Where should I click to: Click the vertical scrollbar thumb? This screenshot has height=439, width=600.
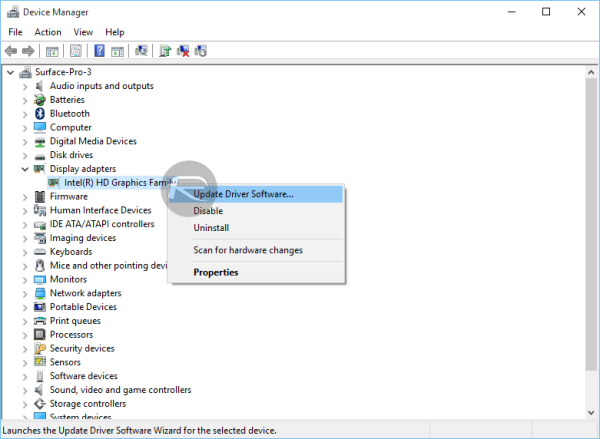click(x=591, y=224)
